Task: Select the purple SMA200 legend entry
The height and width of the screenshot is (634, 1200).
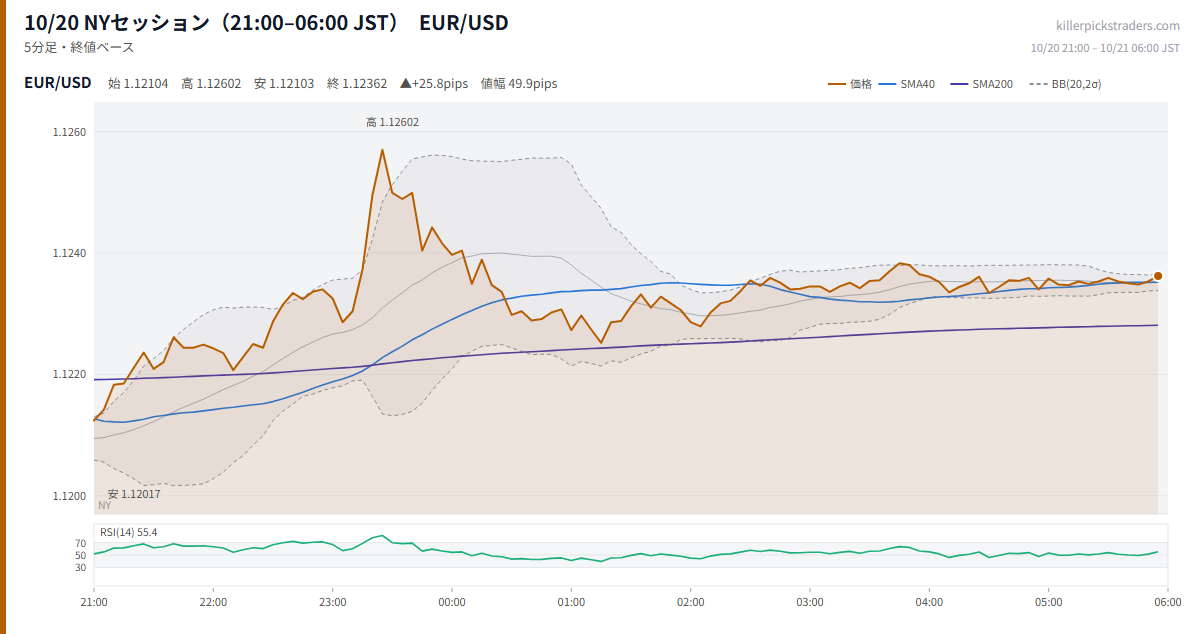Action: point(982,84)
